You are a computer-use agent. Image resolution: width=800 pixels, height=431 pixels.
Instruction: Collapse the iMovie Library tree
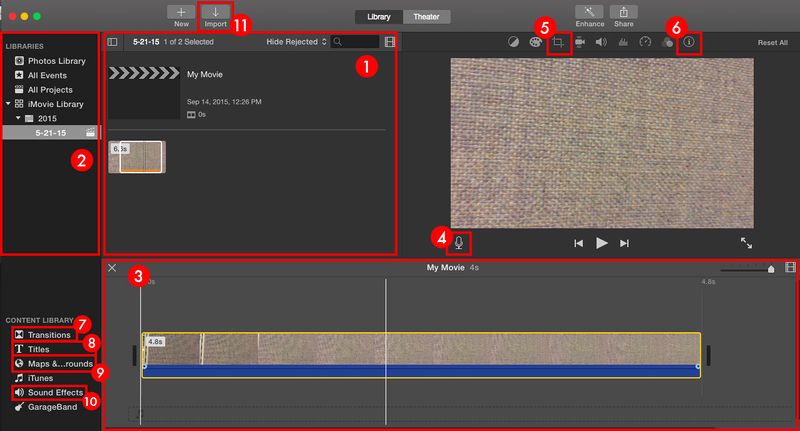8,104
